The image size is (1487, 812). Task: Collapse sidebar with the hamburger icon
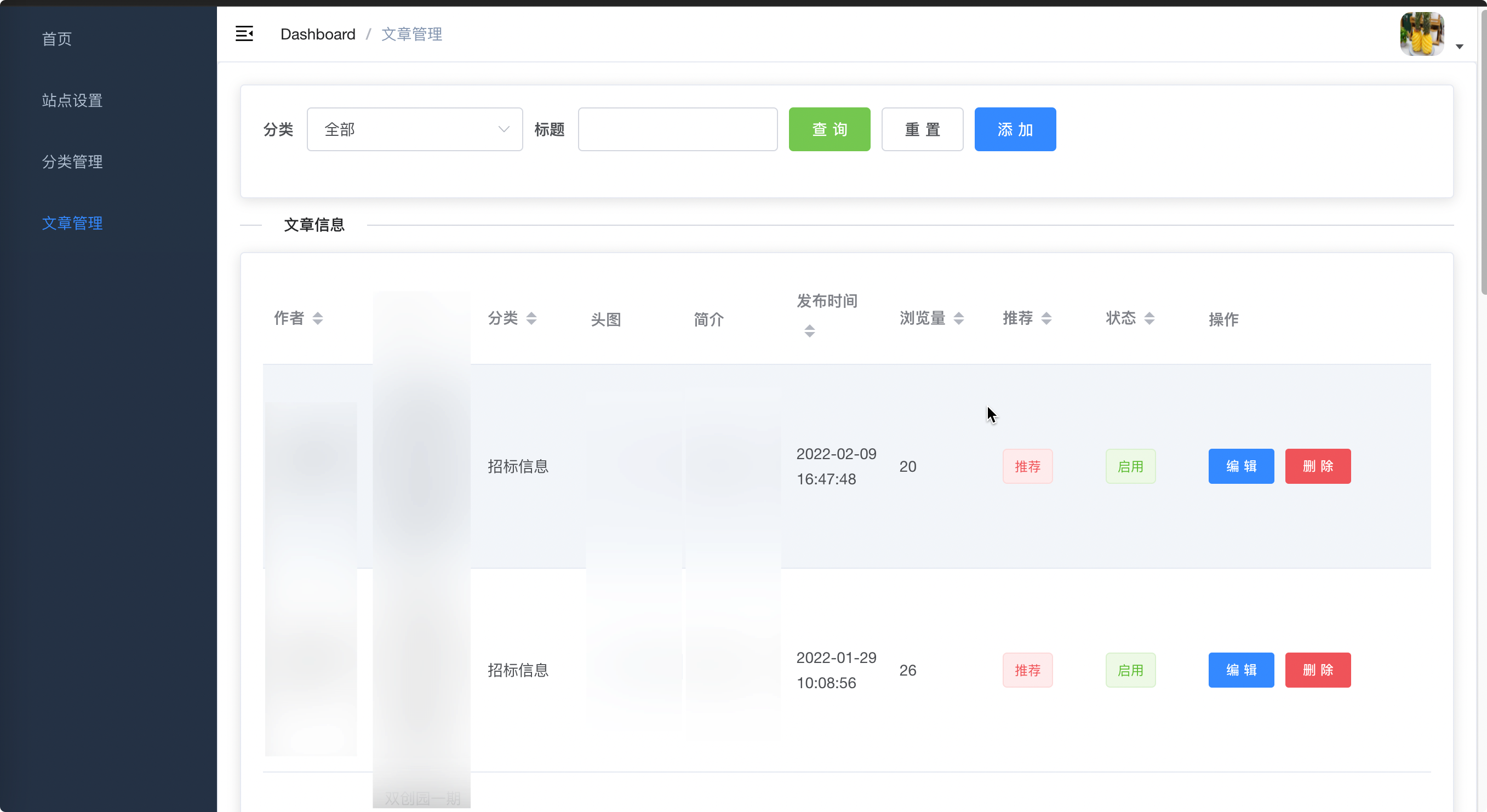[x=244, y=34]
